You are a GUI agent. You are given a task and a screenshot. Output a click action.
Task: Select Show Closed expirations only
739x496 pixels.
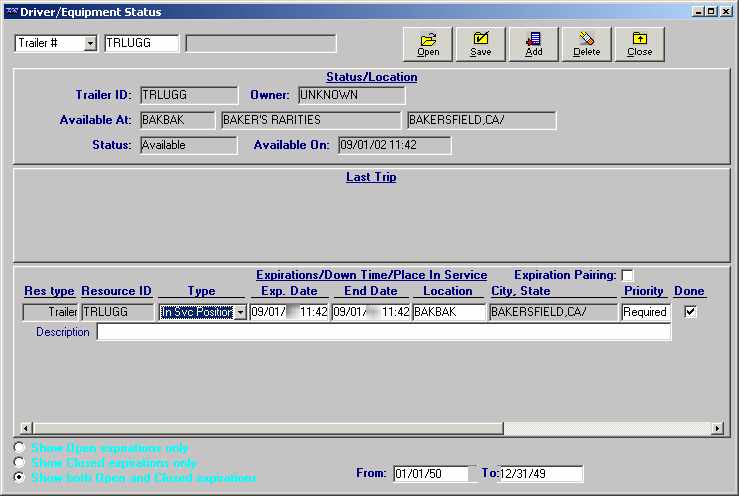point(20,463)
